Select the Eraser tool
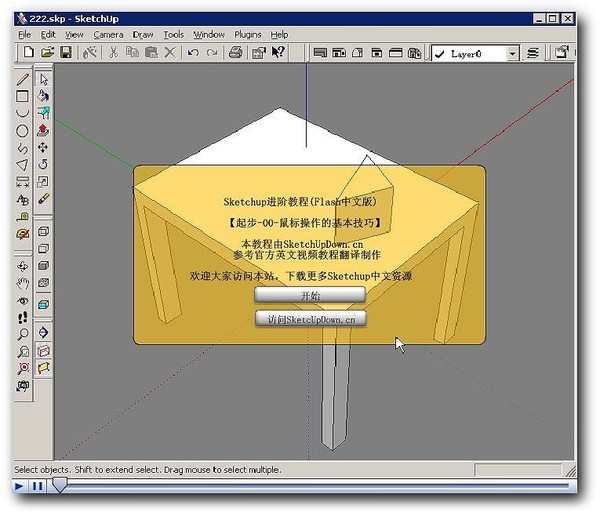This screenshot has height=516, width=600. pyautogui.click(x=43, y=199)
